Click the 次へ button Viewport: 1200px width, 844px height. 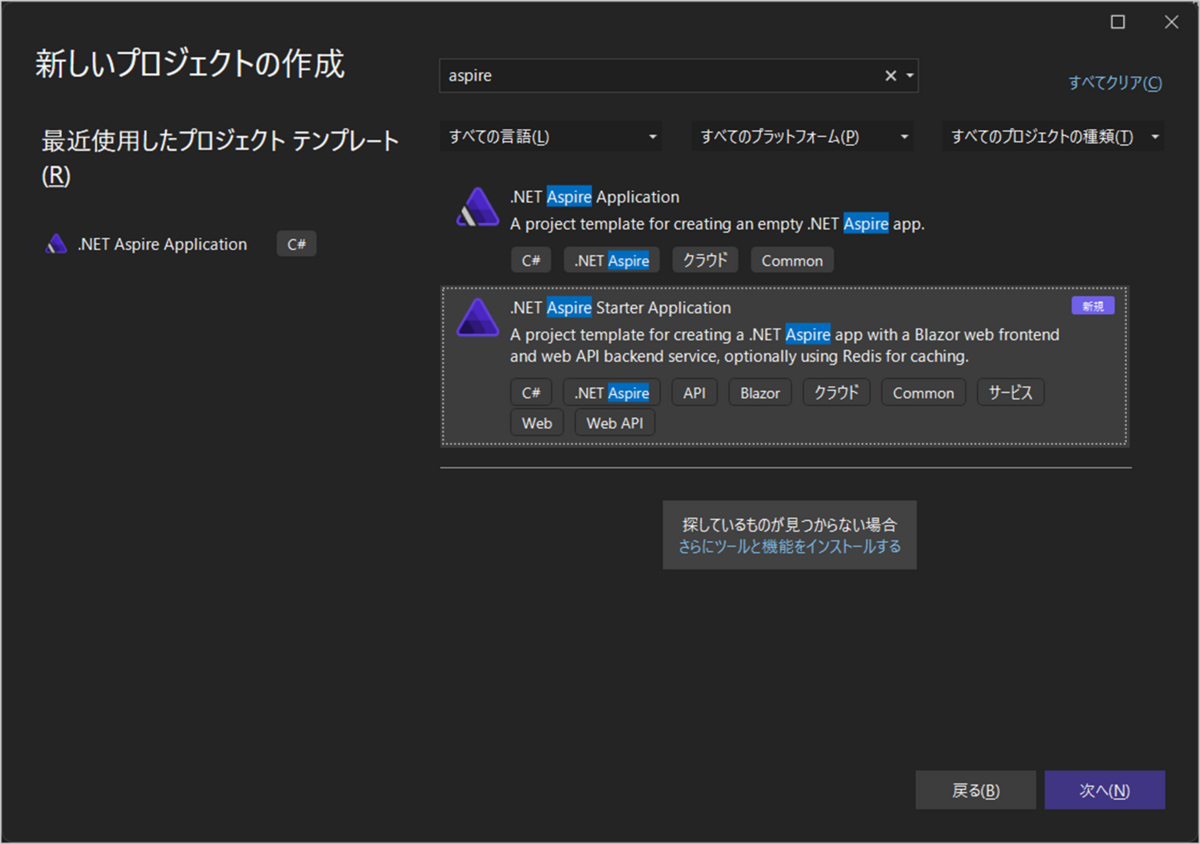1105,790
